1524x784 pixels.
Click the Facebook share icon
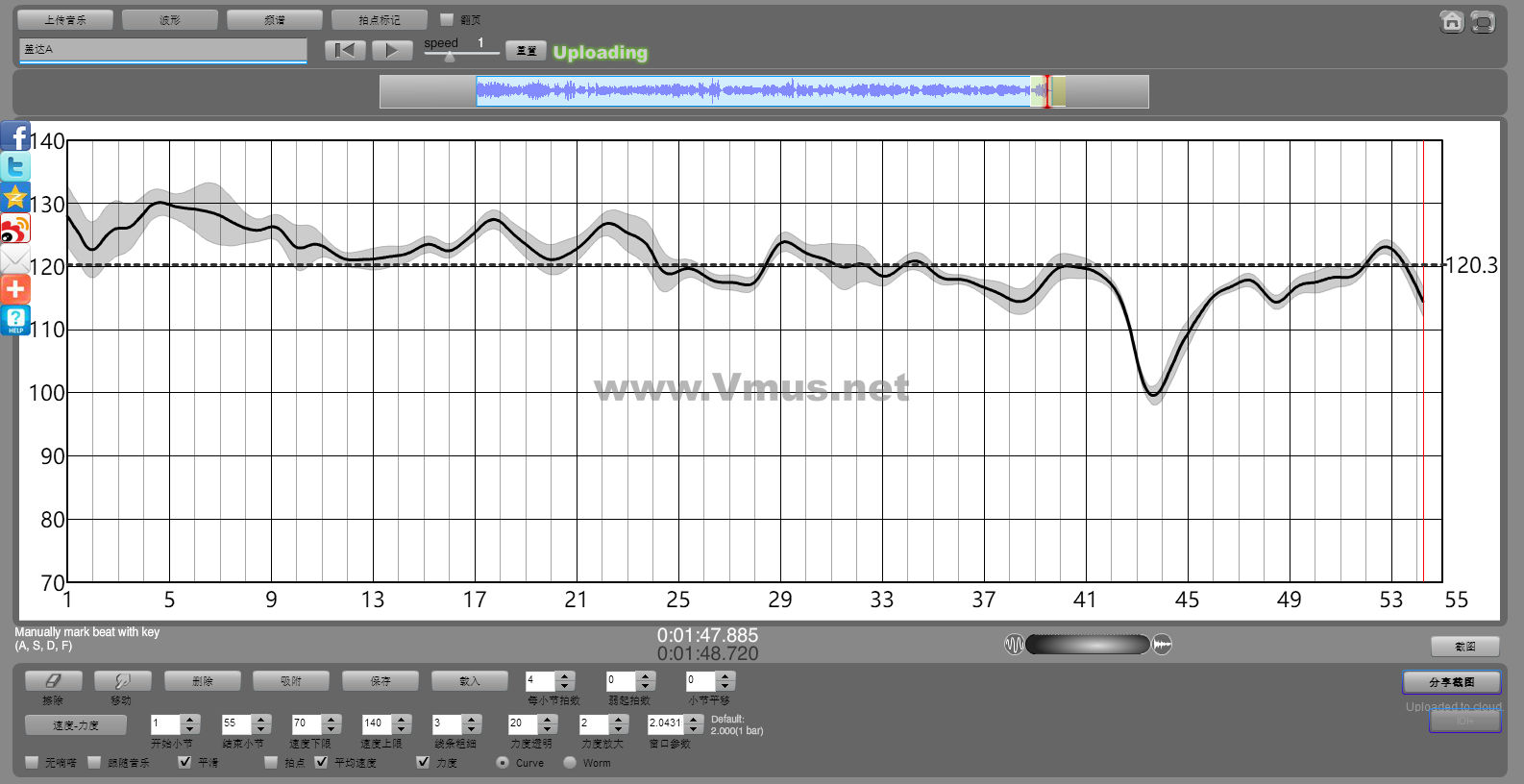point(15,136)
